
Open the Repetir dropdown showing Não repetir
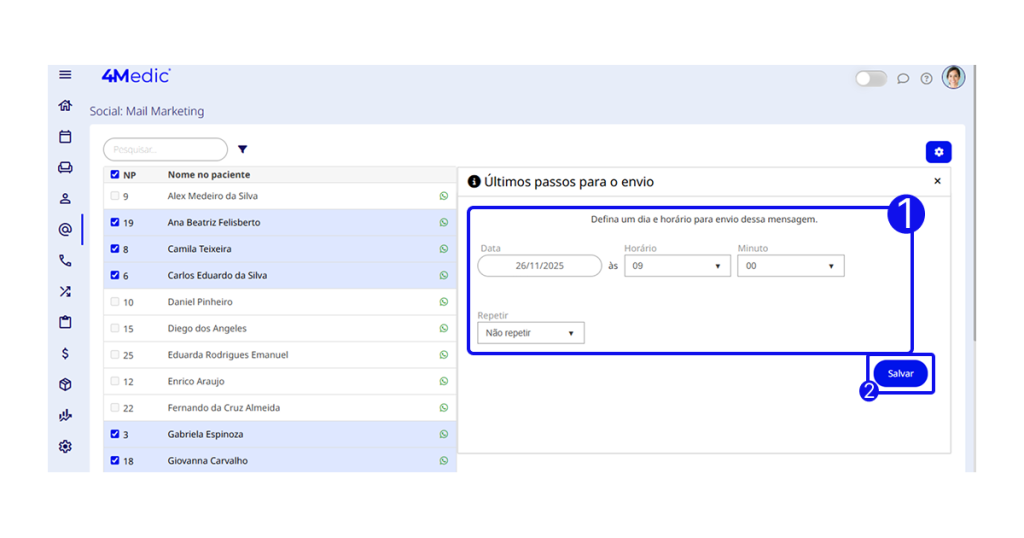(x=530, y=333)
